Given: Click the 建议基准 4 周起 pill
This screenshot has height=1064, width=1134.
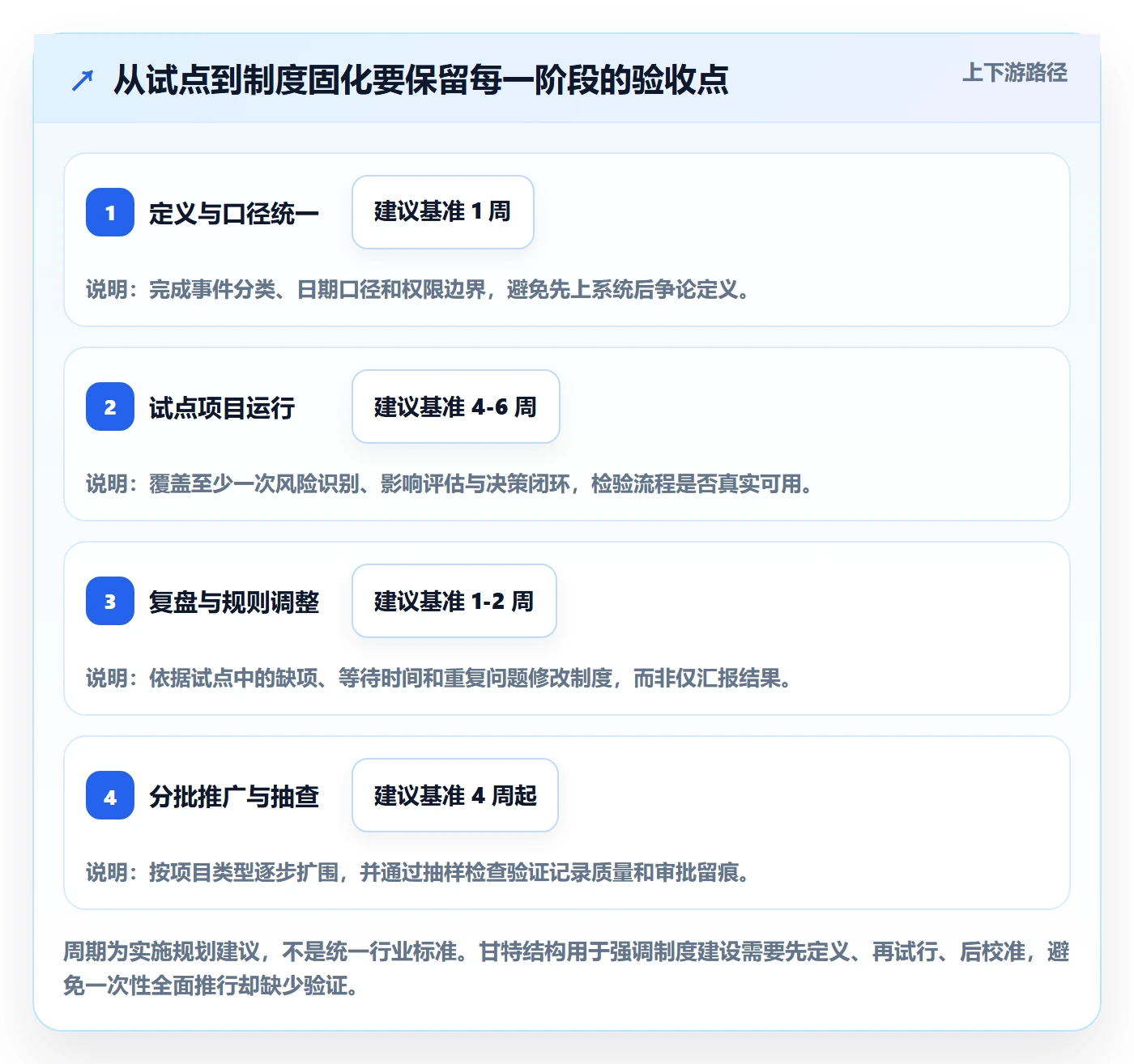Looking at the screenshot, I should pyautogui.click(x=455, y=795).
